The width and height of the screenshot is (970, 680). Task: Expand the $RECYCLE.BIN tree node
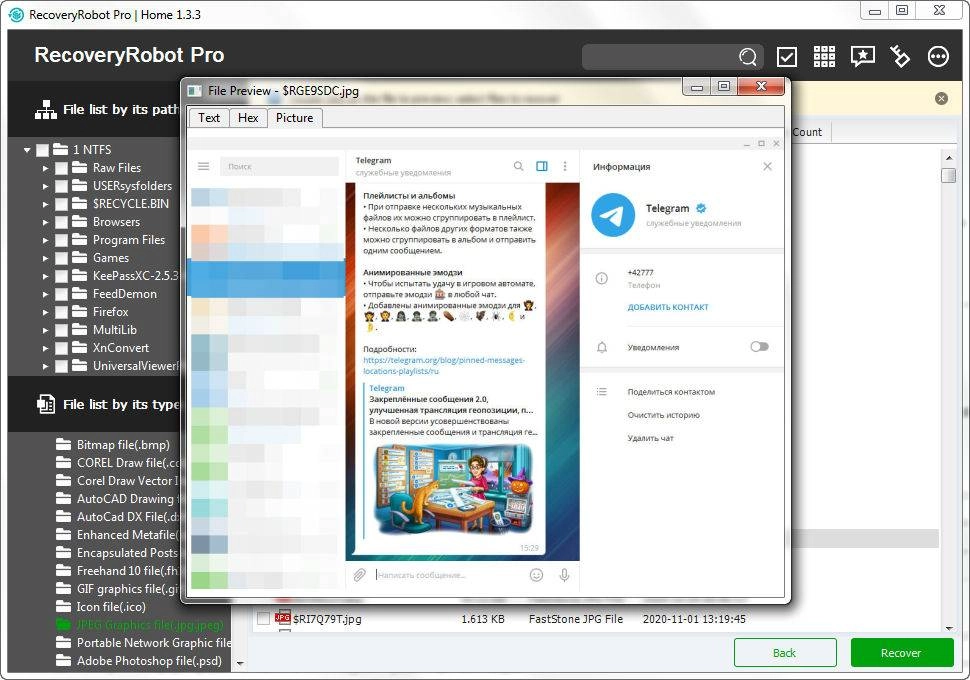(x=45, y=204)
